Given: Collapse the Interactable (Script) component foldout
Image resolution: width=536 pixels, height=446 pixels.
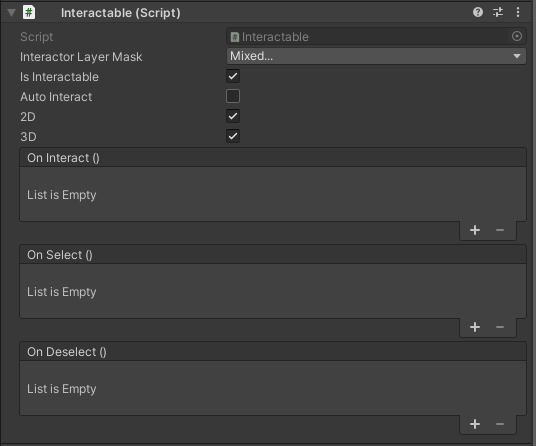Looking at the screenshot, I should [11, 13].
